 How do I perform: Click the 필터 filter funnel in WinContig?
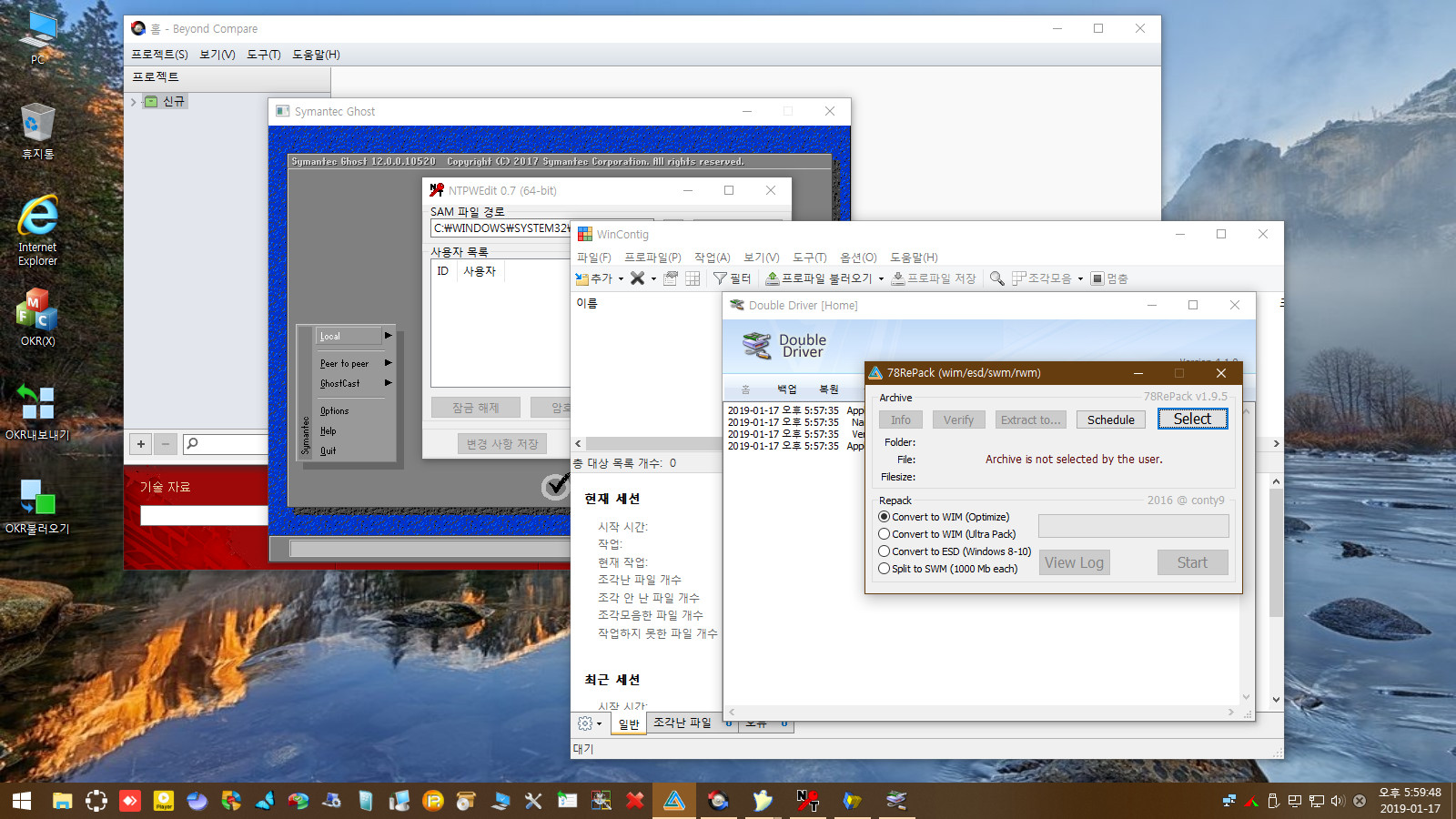(x=733, y=278)
